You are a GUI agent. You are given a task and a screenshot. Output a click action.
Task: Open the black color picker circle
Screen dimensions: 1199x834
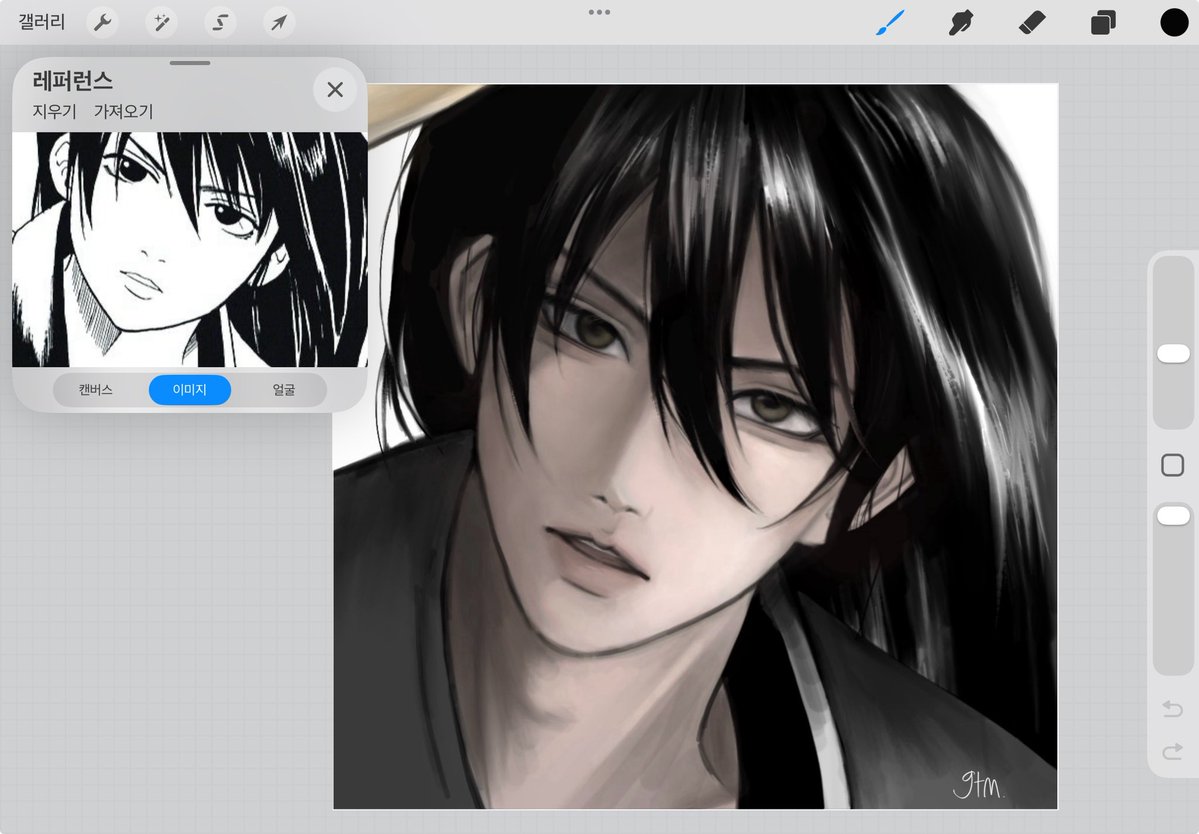coord(1174,22)
